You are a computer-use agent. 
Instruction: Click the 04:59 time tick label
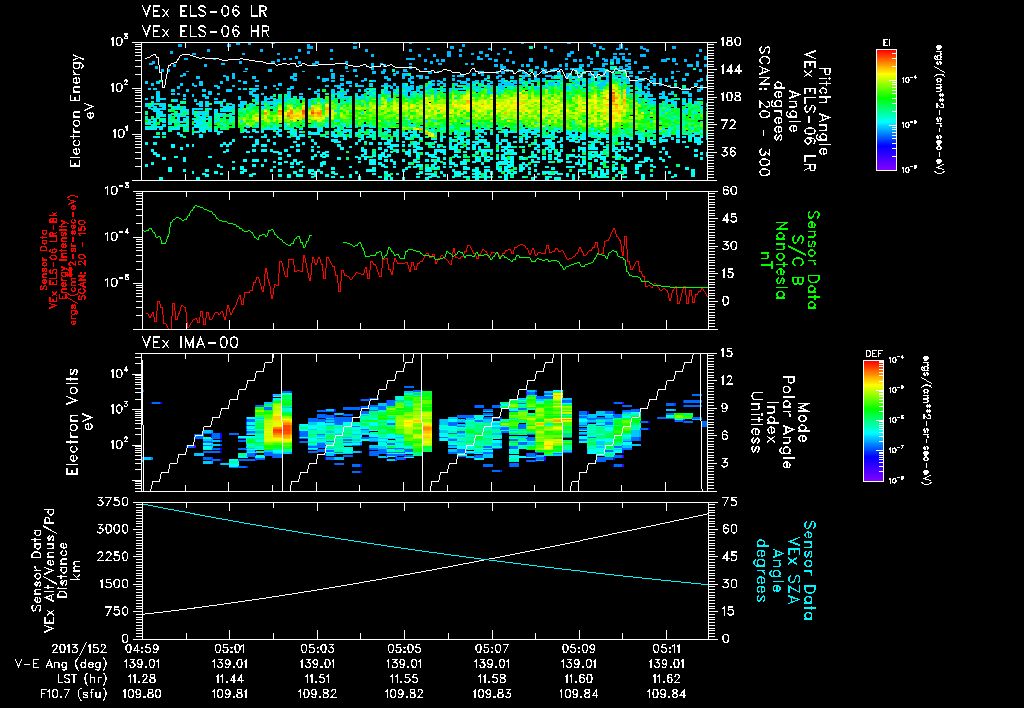click(142, 650)
